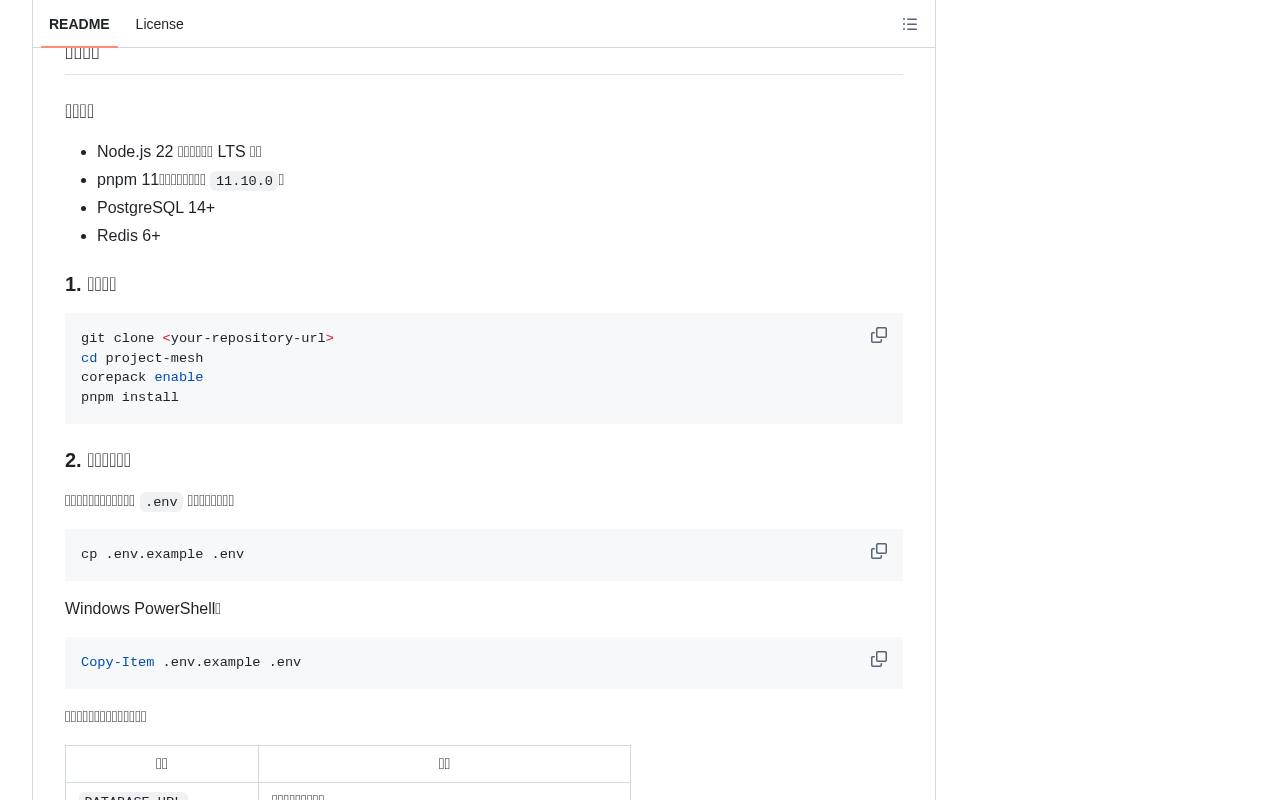Copy the Copy-Item PowerShell command
Screen dimensions: 1280x800
coord(879,659)
